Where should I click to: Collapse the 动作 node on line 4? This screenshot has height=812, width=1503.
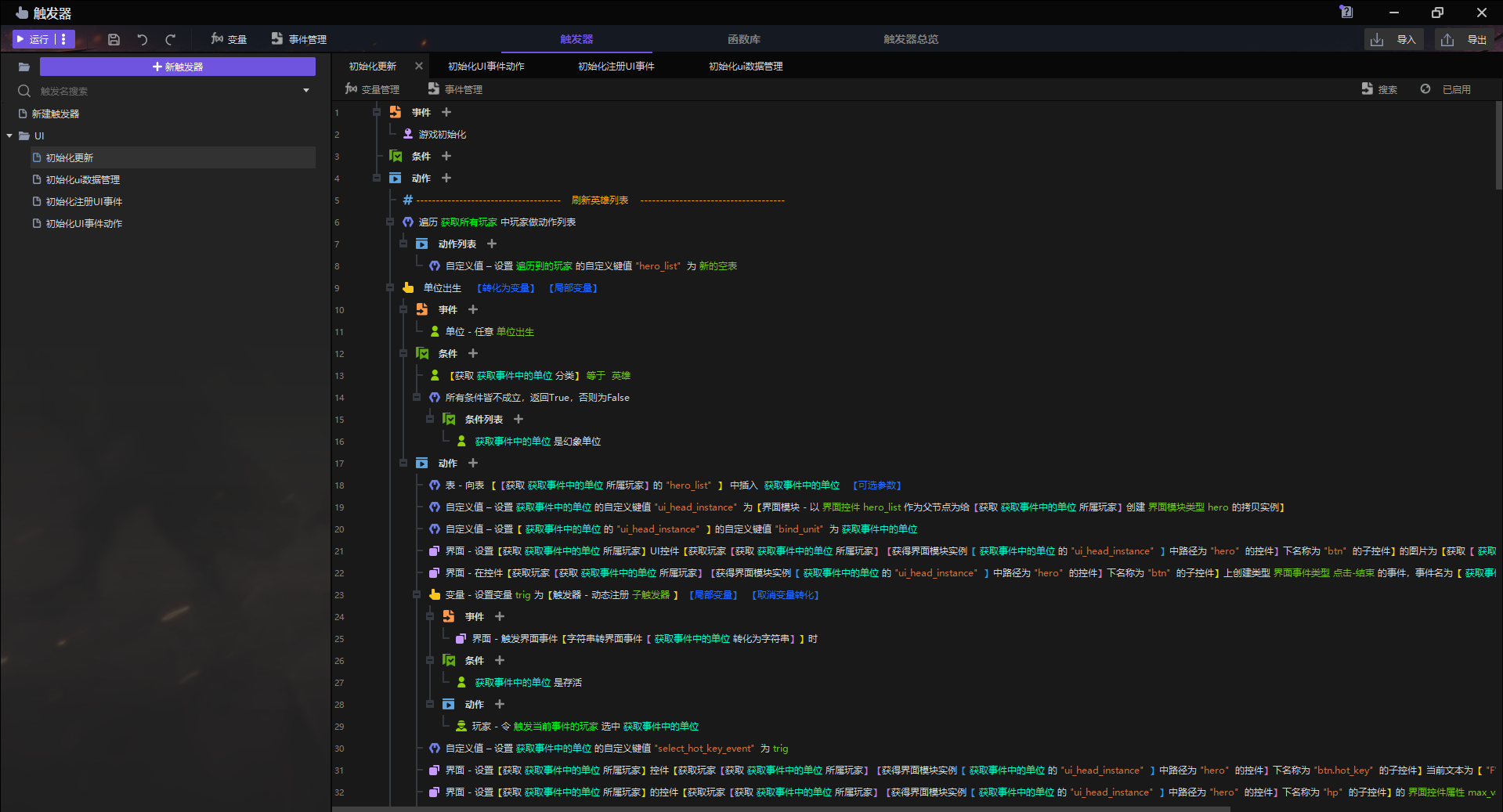pyautogui.click(x=377, y=178)
